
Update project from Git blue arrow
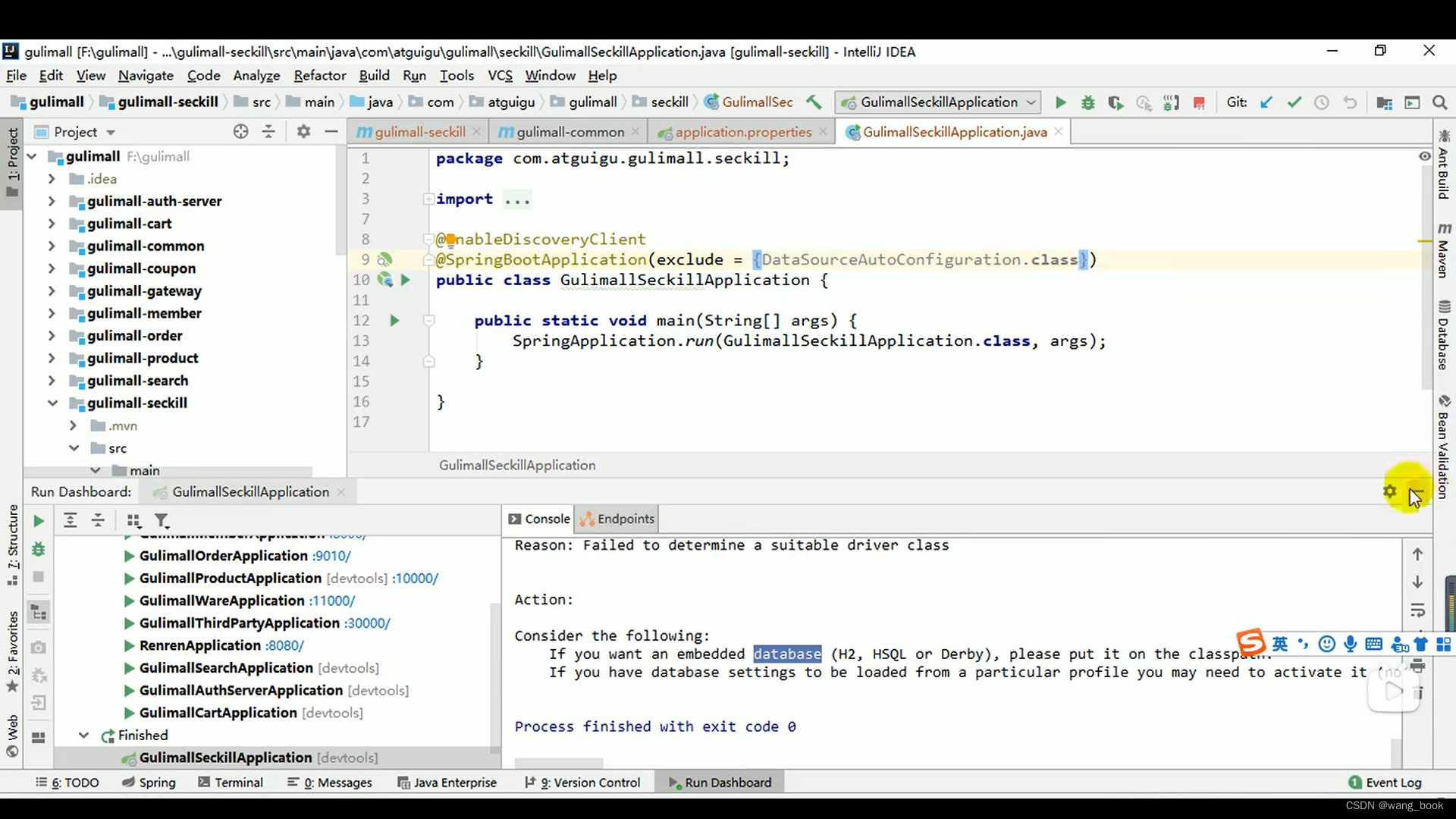click(1266, 102)
